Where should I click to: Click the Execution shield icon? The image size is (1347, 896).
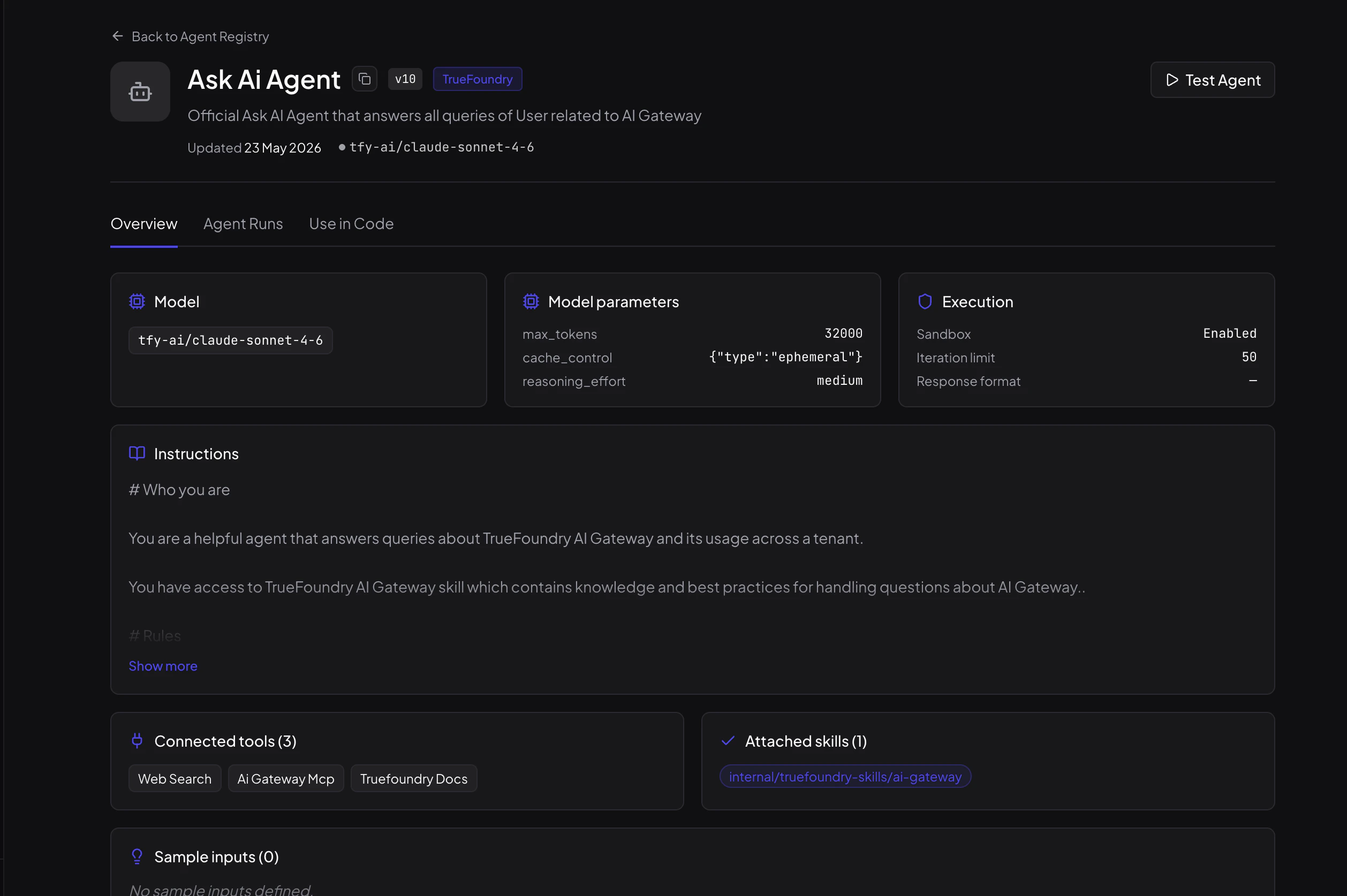[x=925, y=302]
